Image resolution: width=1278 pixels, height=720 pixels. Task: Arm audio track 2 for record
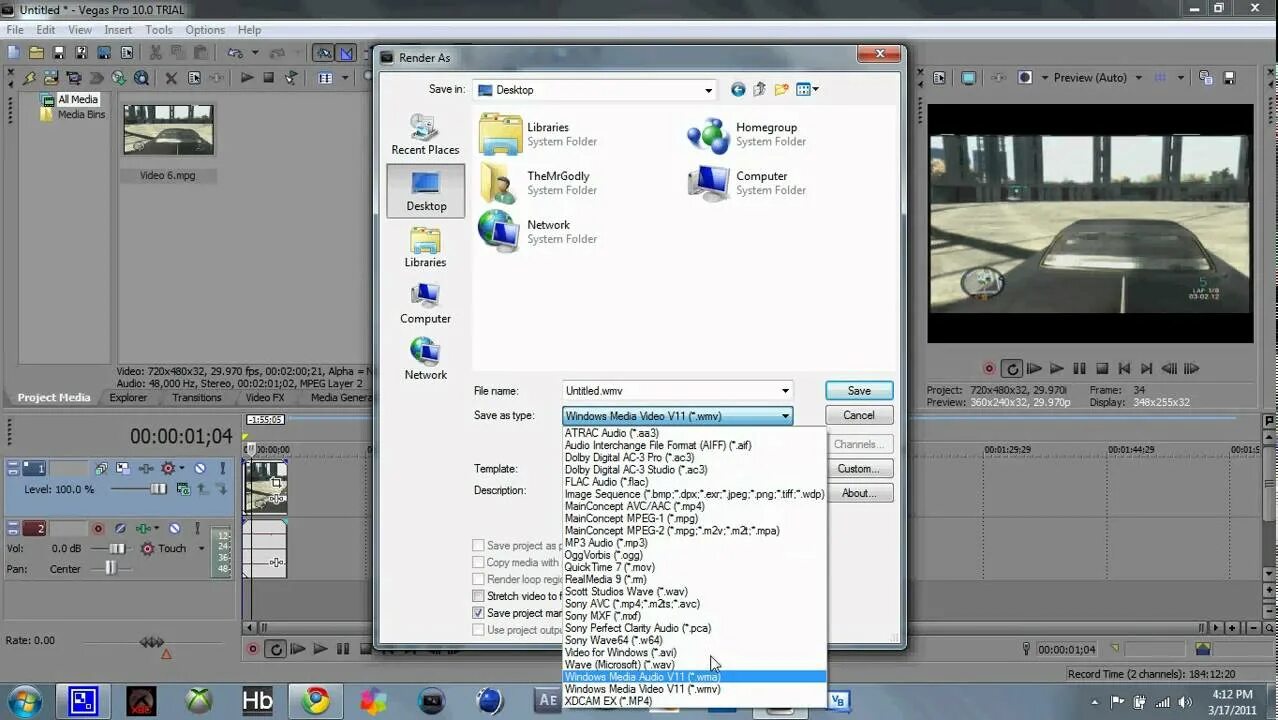pos(98,529)
